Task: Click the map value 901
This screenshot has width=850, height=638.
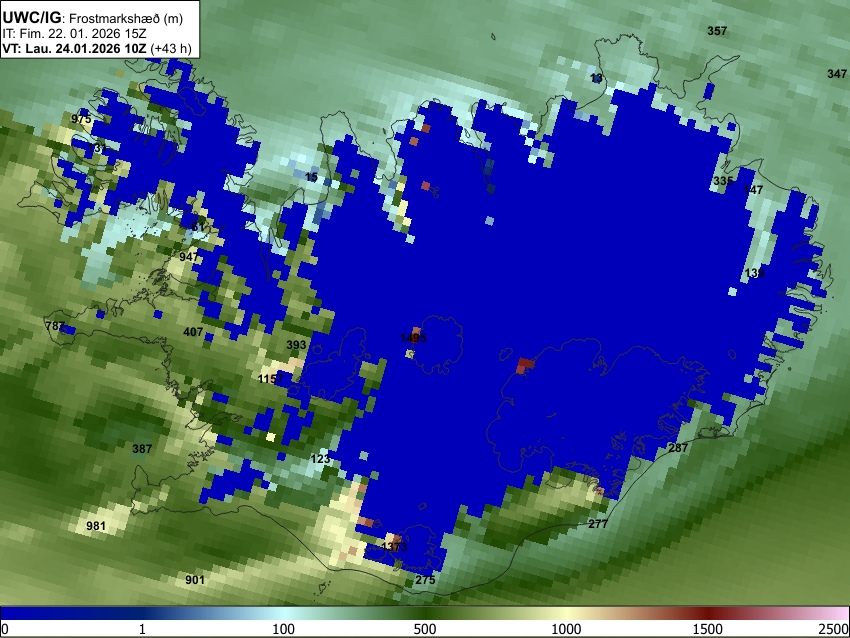Action: 195,580
